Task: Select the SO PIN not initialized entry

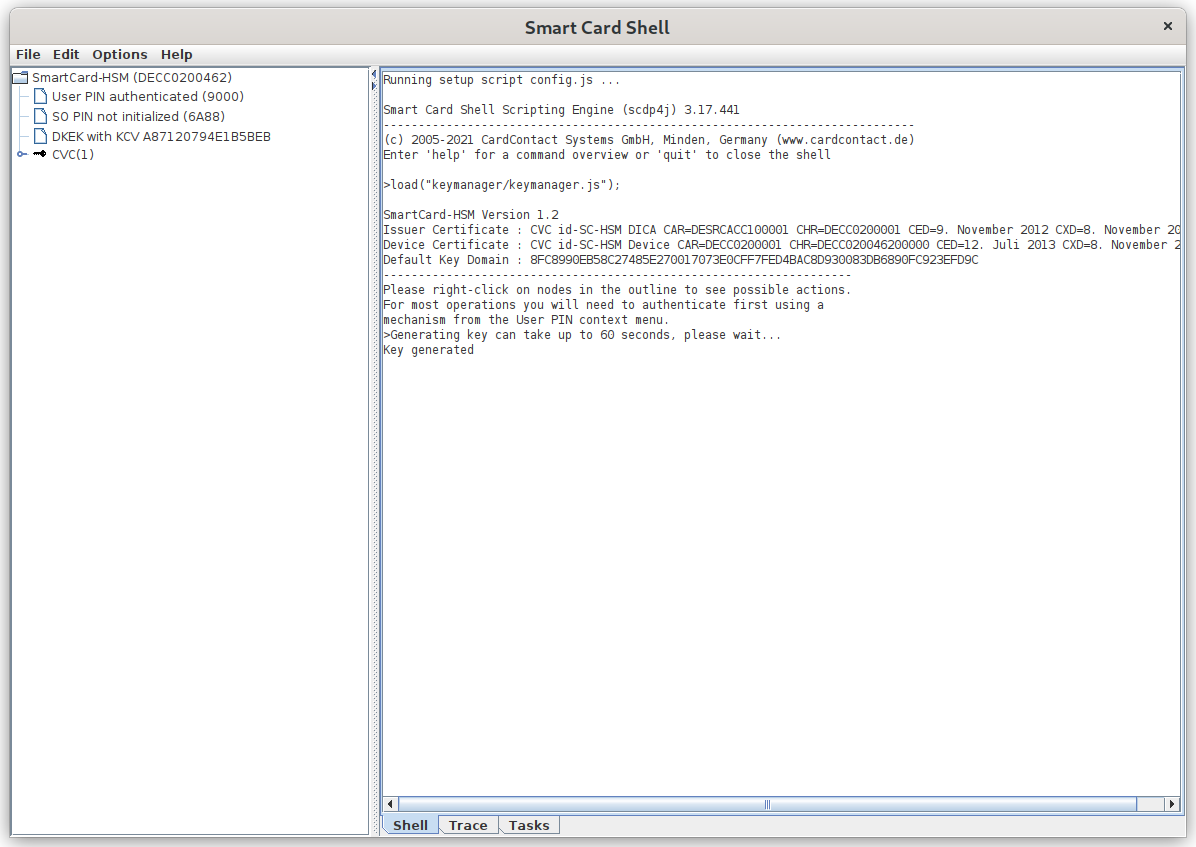Action: tap(138, 117)
